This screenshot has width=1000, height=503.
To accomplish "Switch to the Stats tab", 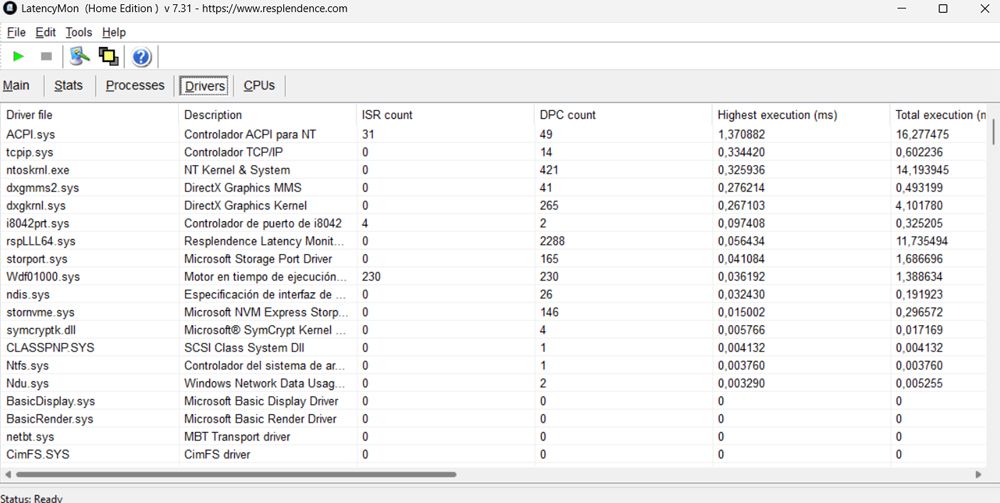I will 68,85.
